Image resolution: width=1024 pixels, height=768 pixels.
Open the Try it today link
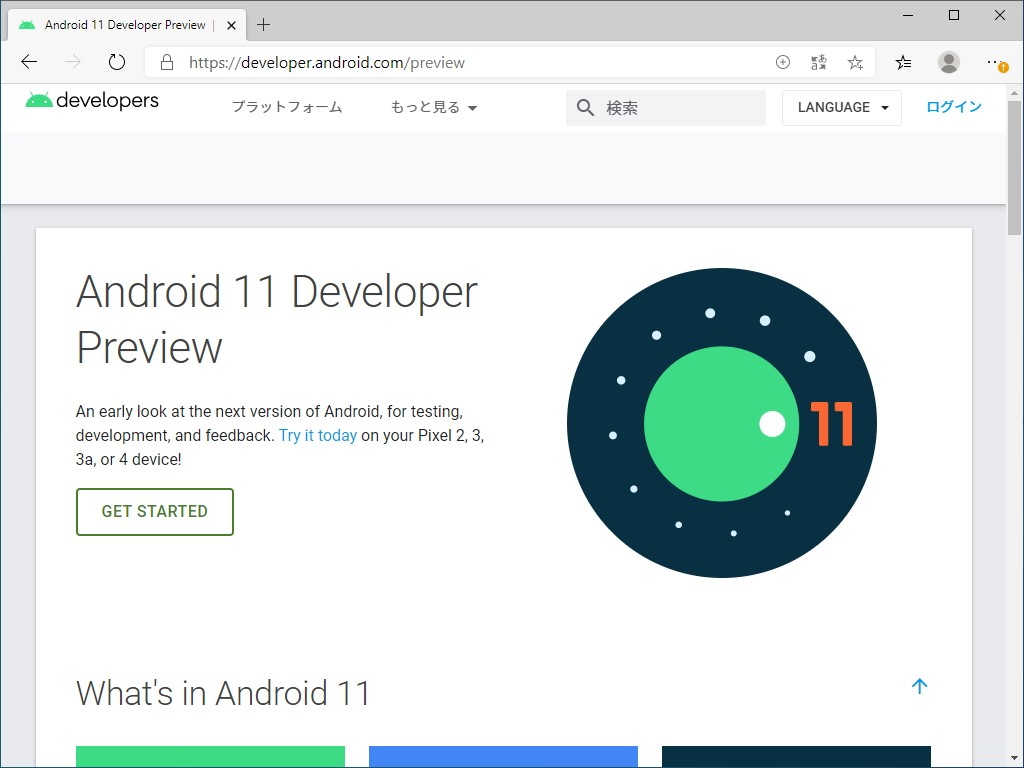pos(318,435)
